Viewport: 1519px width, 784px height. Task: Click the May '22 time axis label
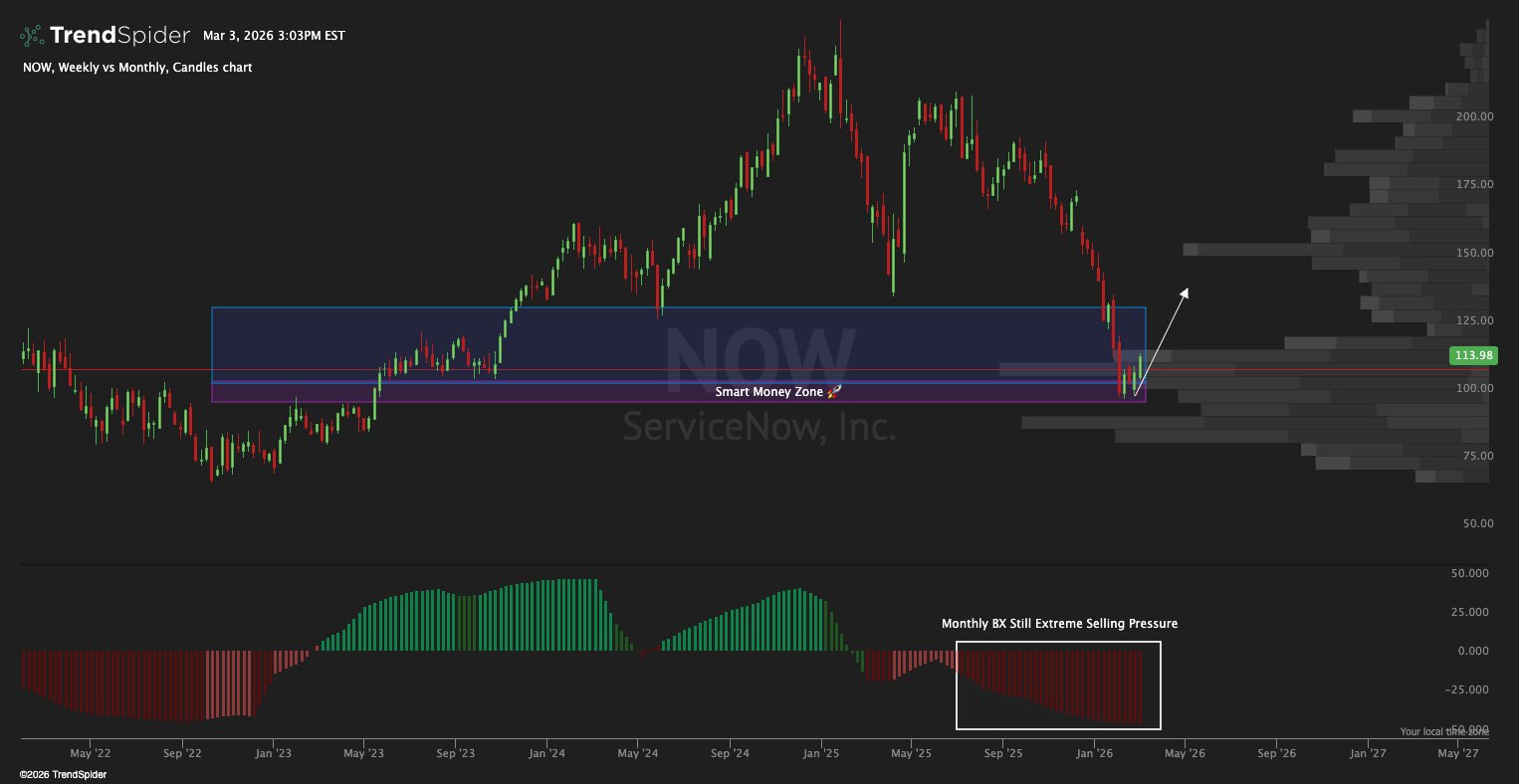[90, 753]
